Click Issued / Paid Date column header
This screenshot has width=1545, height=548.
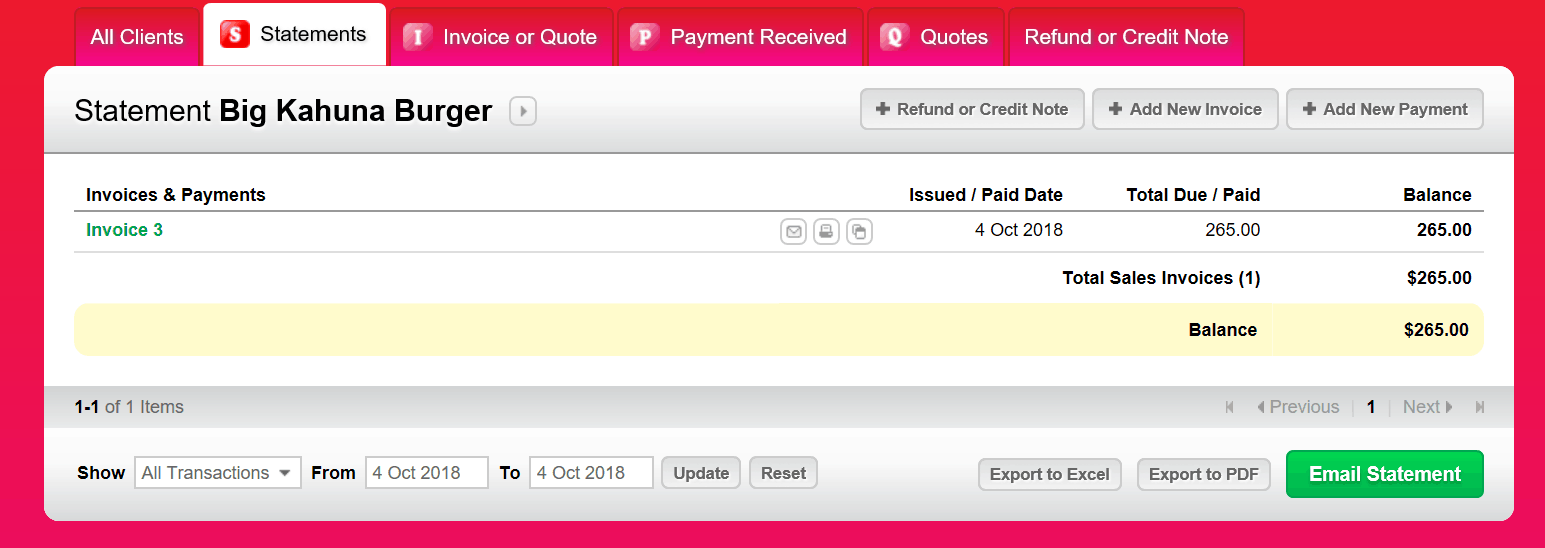point(986,195)
